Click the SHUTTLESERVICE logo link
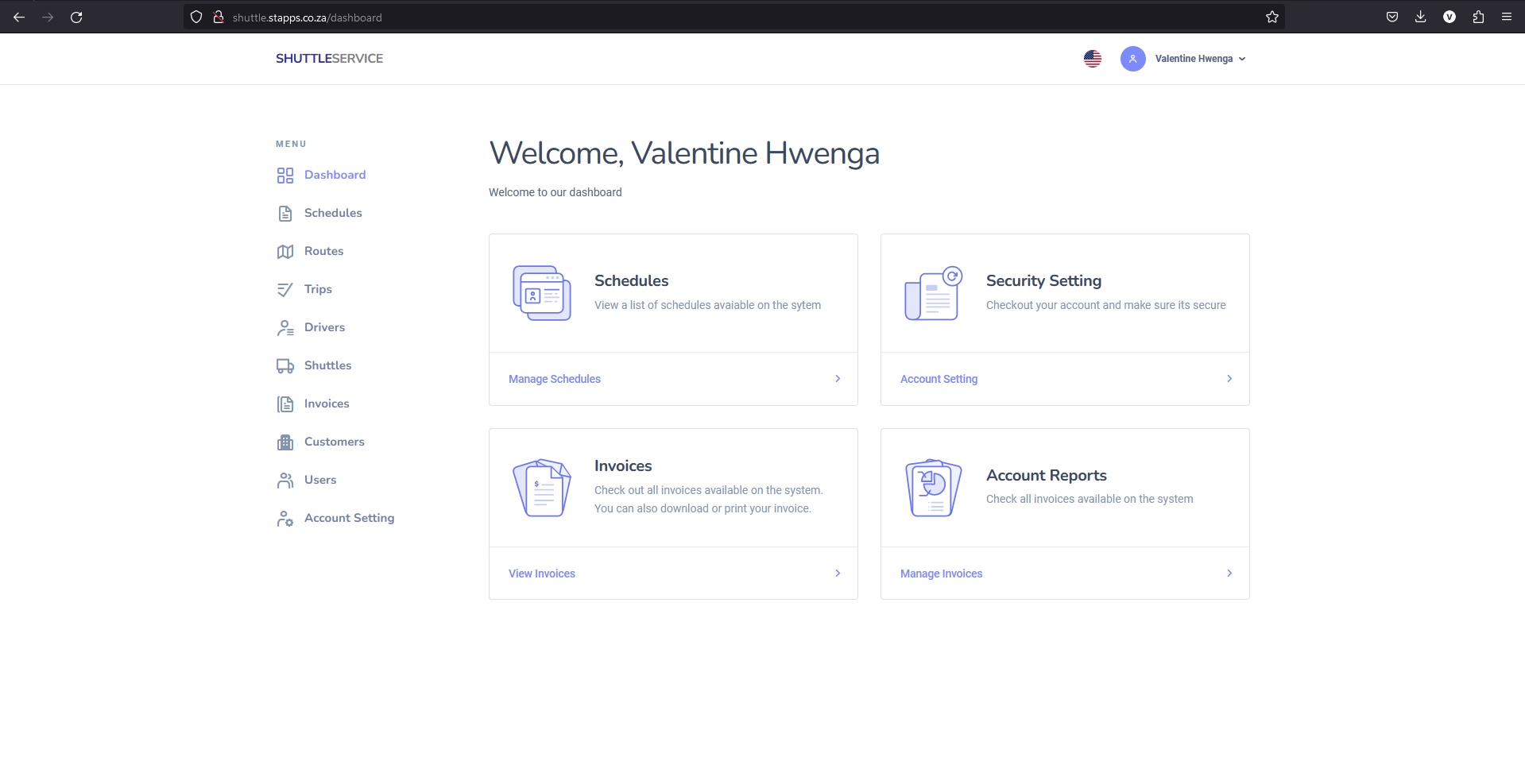1525x784 pixels. pyautogui.click(x=329, y=59)
